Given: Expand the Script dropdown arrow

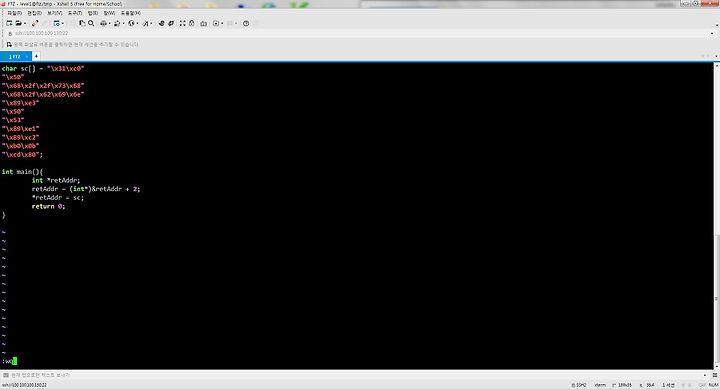Looking at the screenshot, I should coord(222,23).
